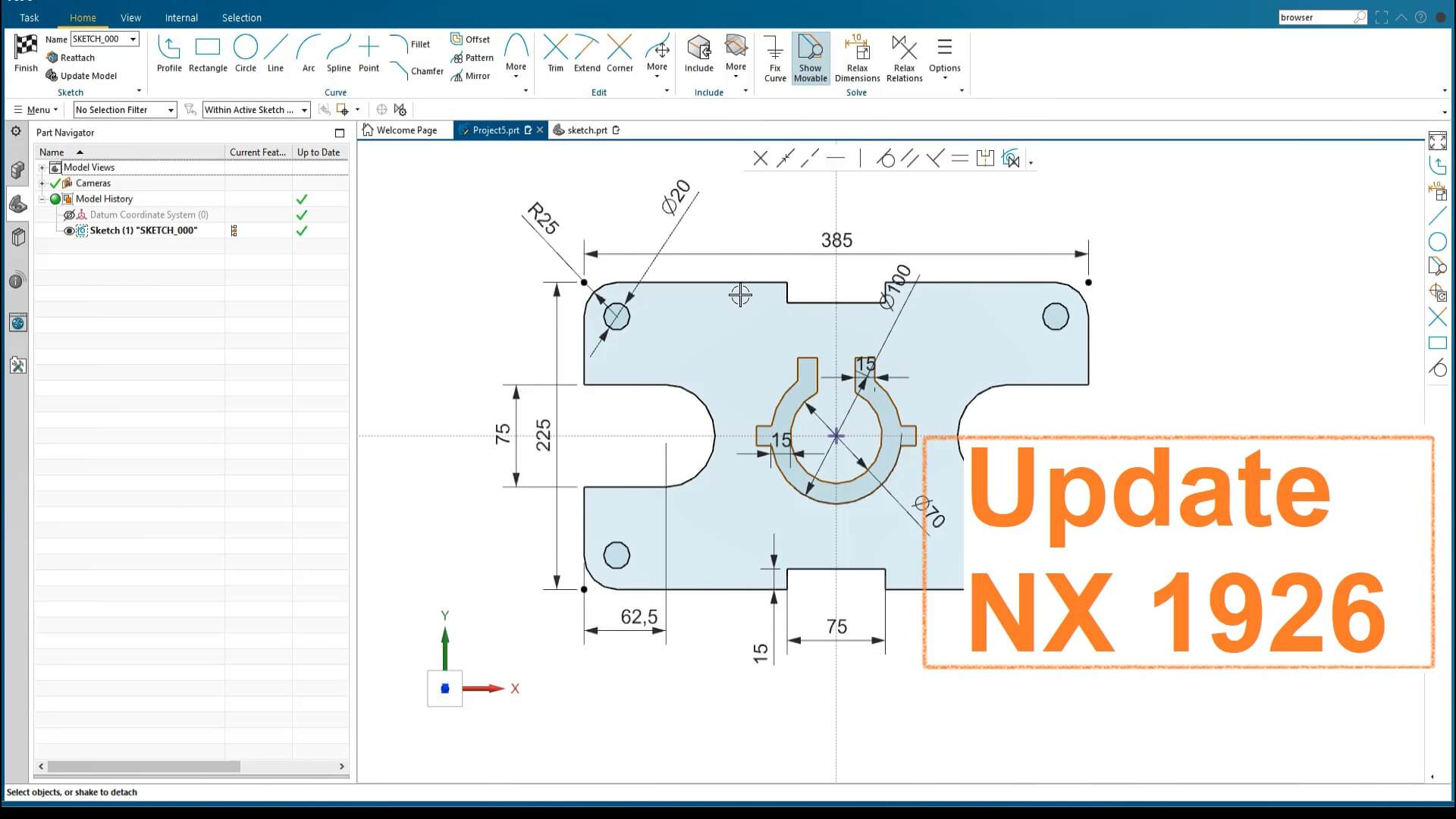Image resolution: width=1456 pixels, height=819 pixels.
Task: Click the Mirror curve button
Action: (x=470, y=76)
